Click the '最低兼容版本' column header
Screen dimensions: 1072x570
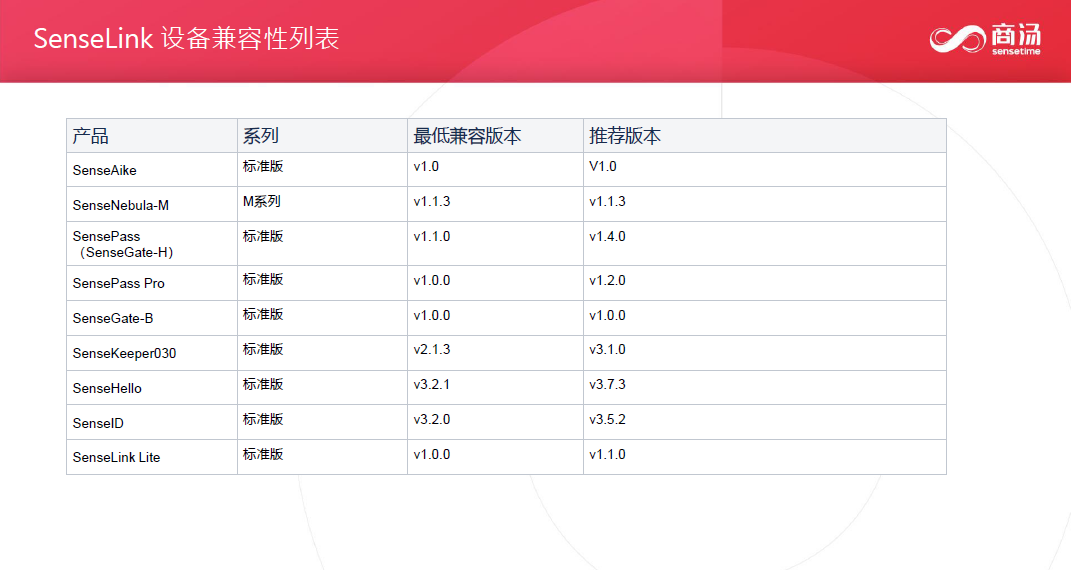[495, 135]
